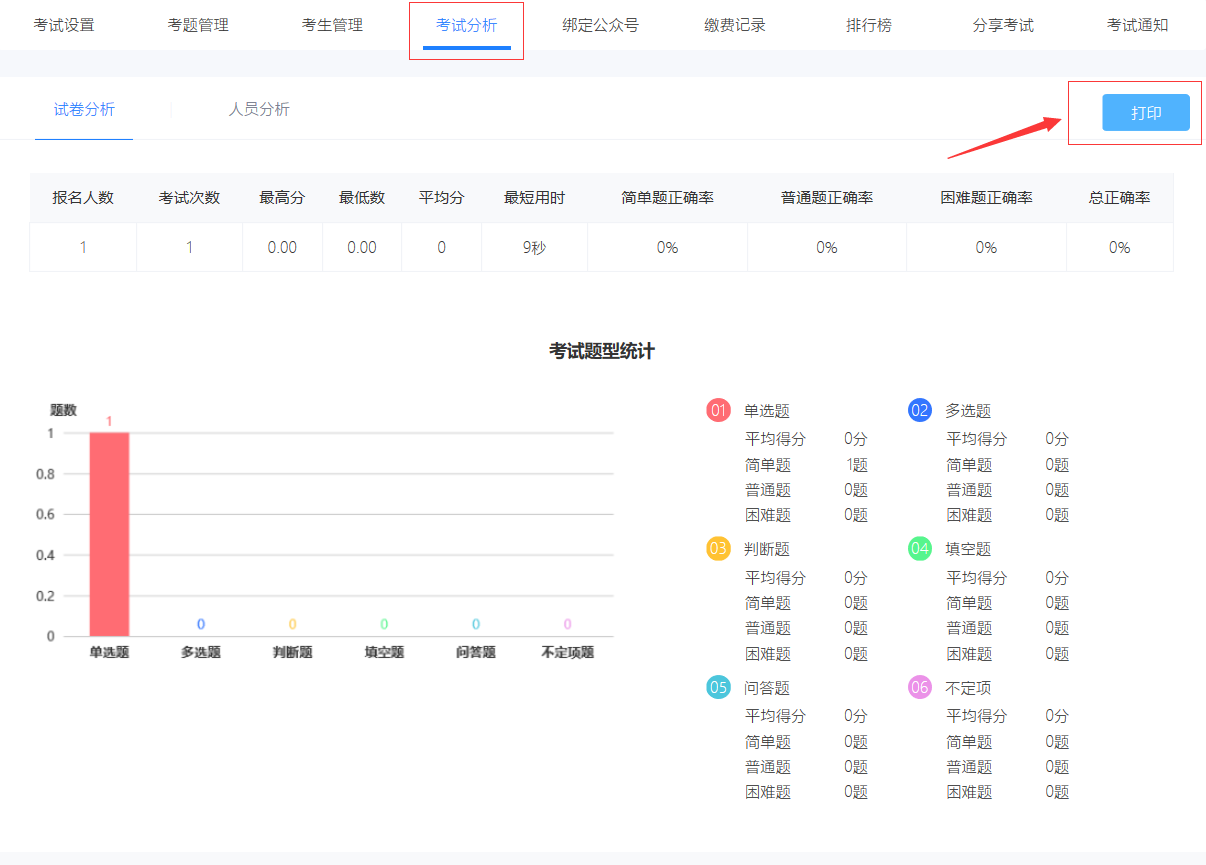The height and width of the screenshot is (865, 1206).
Task: Go to 考题管理 section
Action: tap(198, 25)
